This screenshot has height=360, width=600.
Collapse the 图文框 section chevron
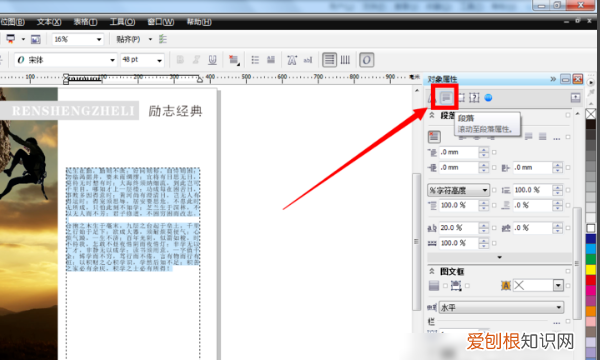pos(432,271)
